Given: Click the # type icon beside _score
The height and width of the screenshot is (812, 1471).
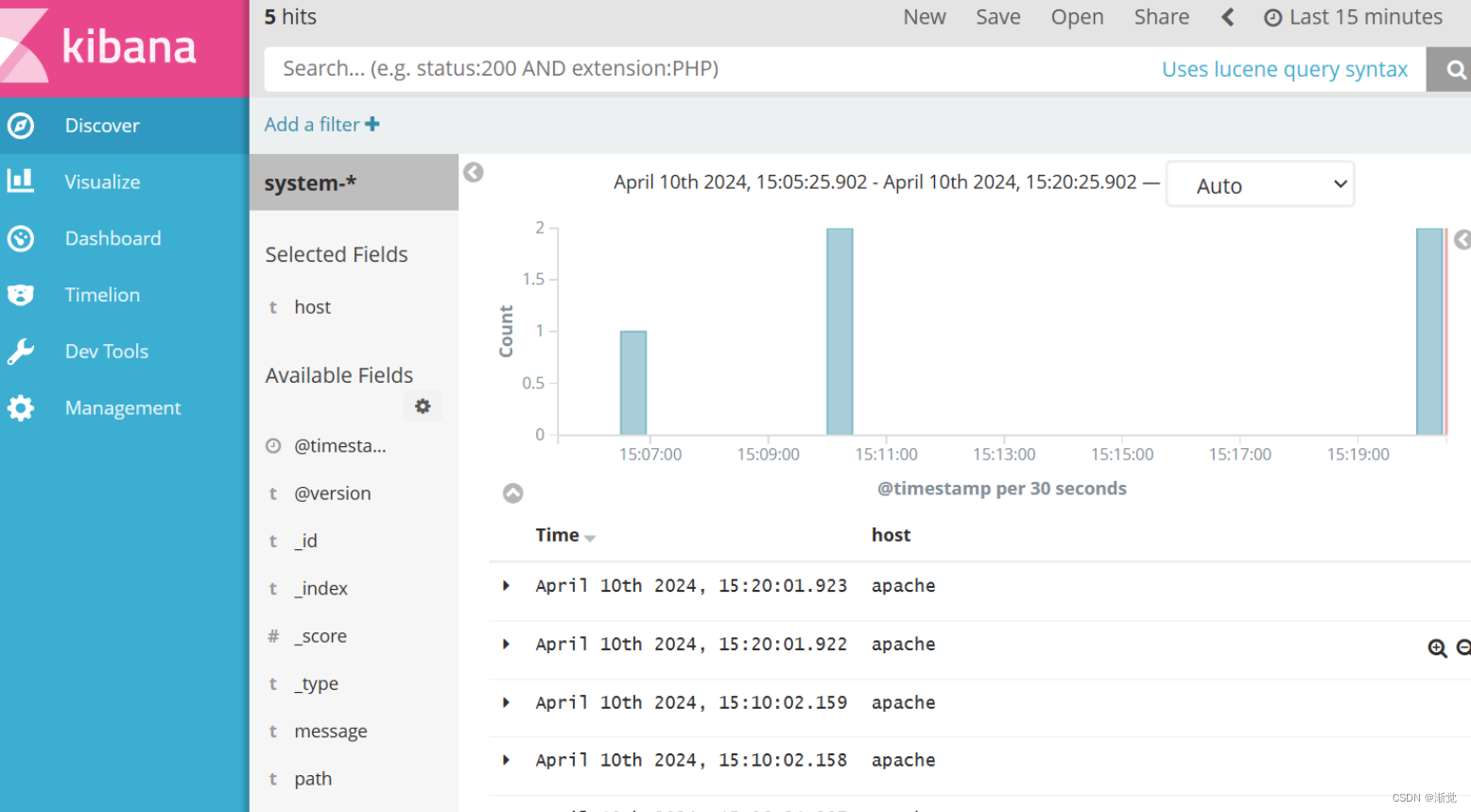Looking at the screenshot, I should 273,636.
